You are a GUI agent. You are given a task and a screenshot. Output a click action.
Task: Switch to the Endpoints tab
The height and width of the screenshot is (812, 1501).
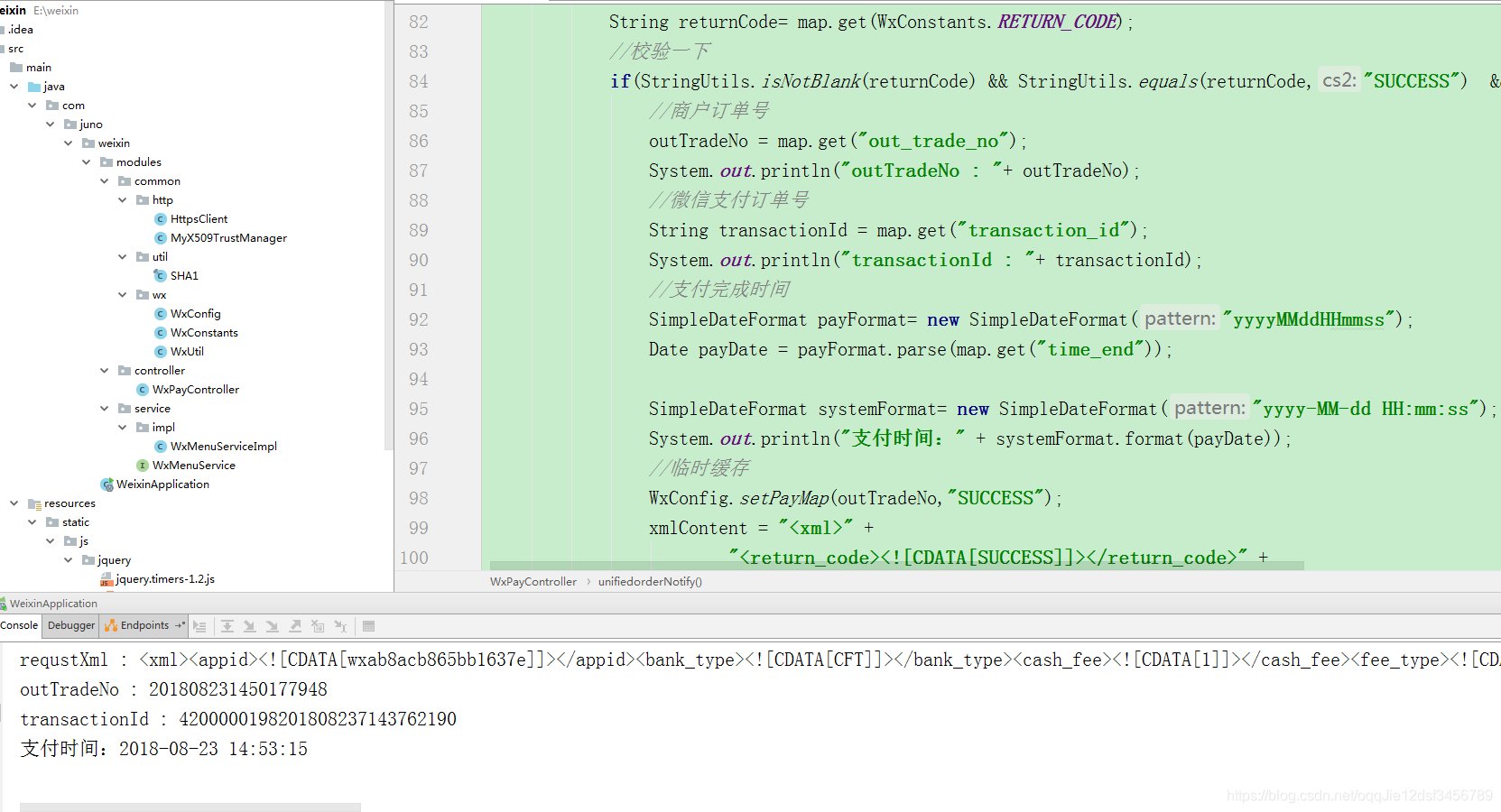[144, 625]
